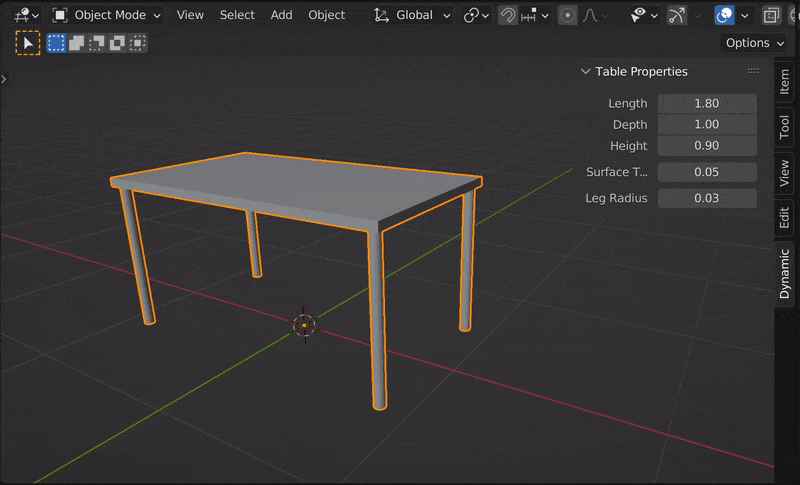Open the Add menu
The image size is (800, 485).
(281, 15)
